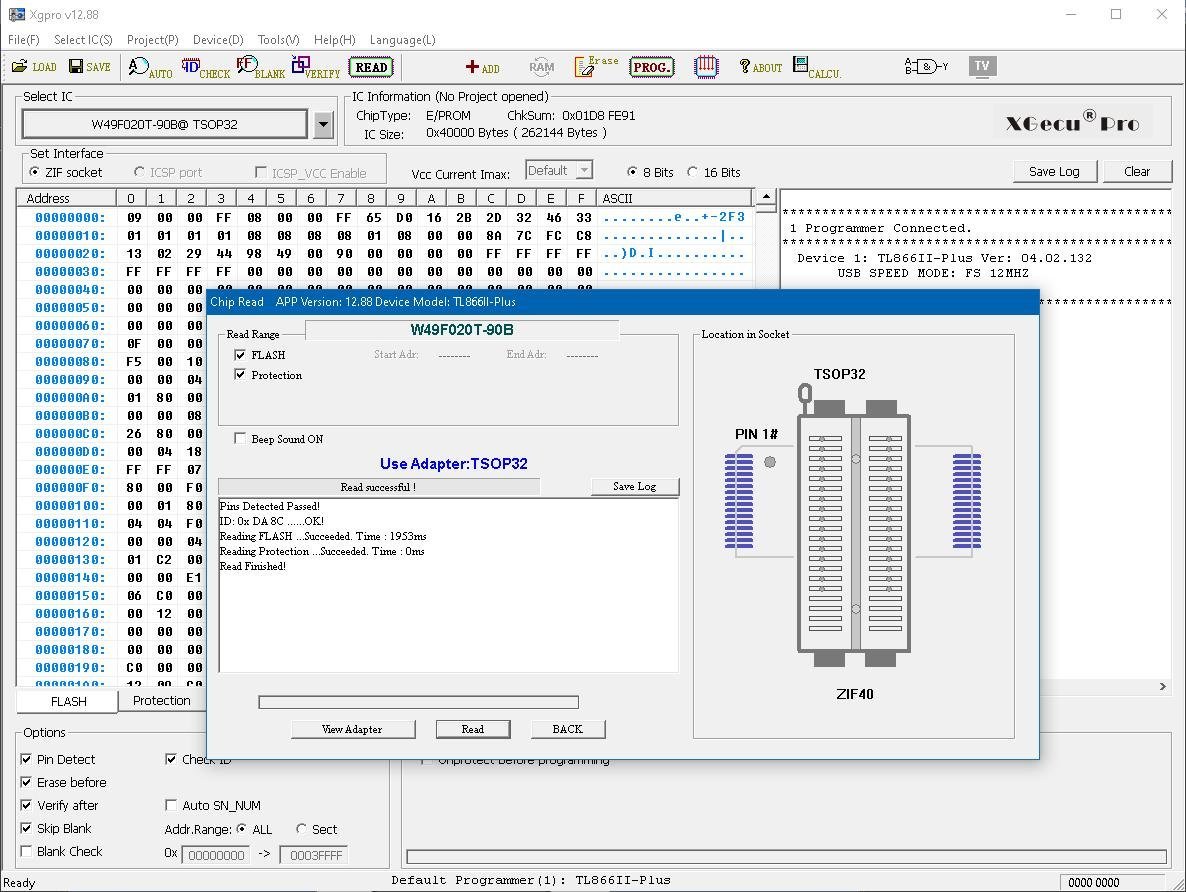Switch to the FLASH buffer tab
Image resolution: width=1186 pixels, height=892 pixels.
pyautogui.click(x=68, y=701)
